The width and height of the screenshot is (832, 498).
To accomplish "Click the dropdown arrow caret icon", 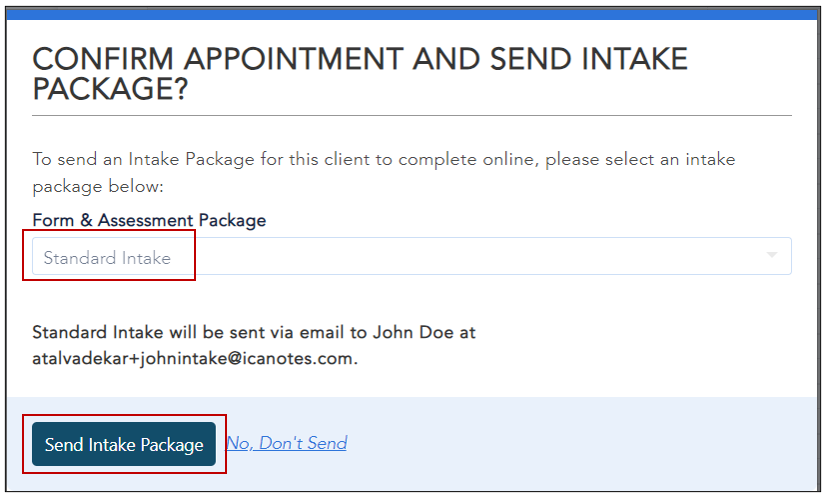I will 771,256.
